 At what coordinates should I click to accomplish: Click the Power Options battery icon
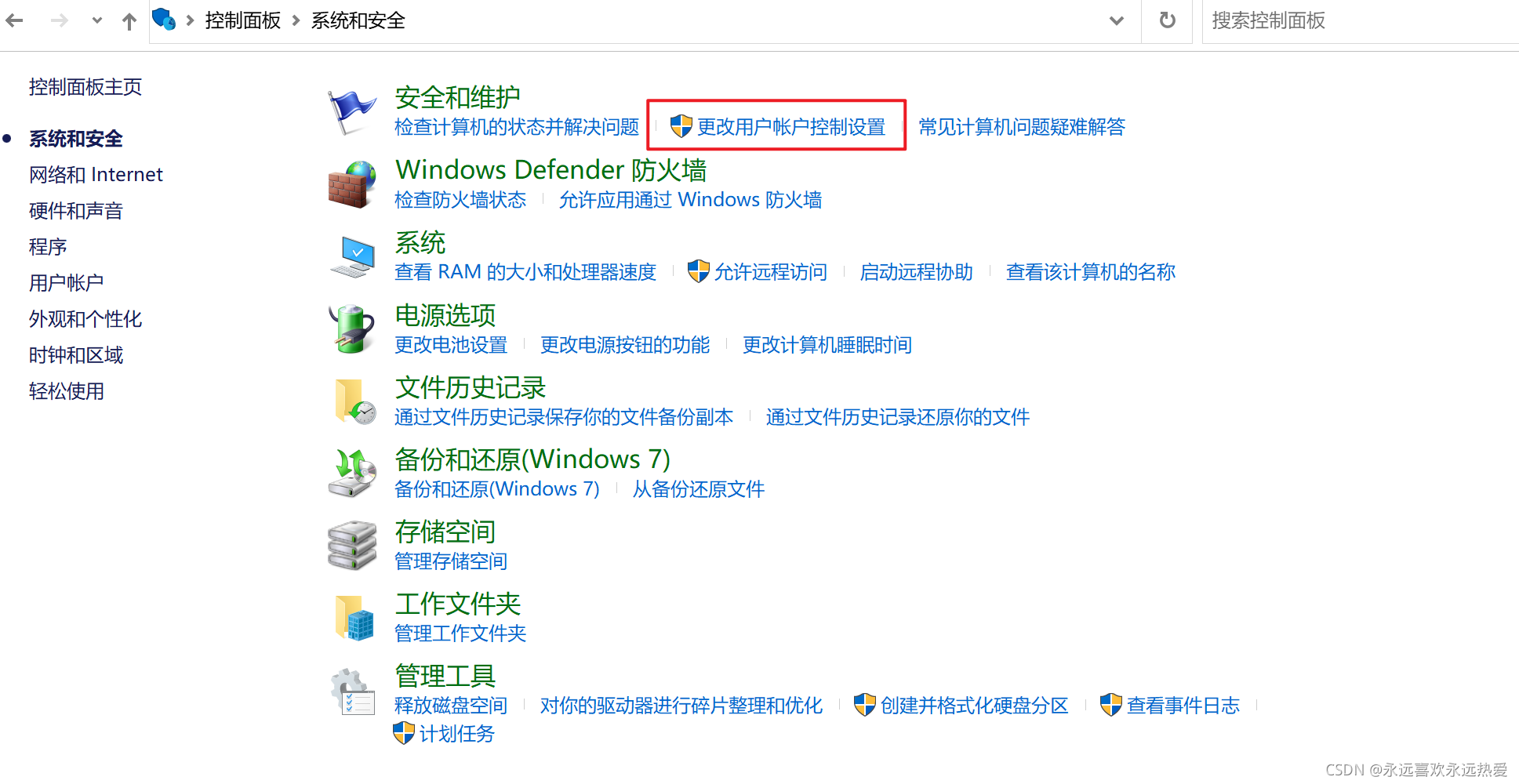[x=351, y=329]
